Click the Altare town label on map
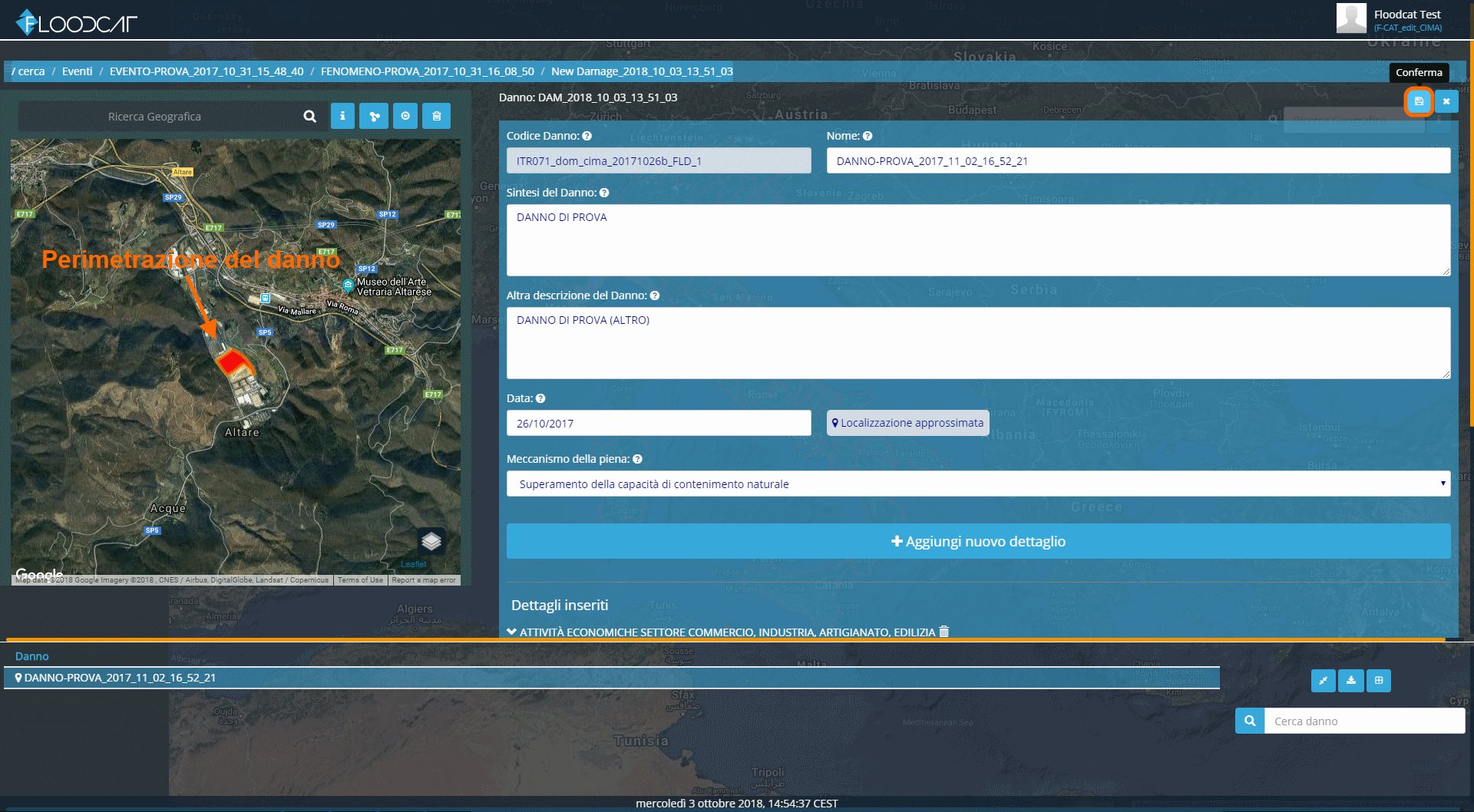1474x812 pixels. tap(242, 433)
